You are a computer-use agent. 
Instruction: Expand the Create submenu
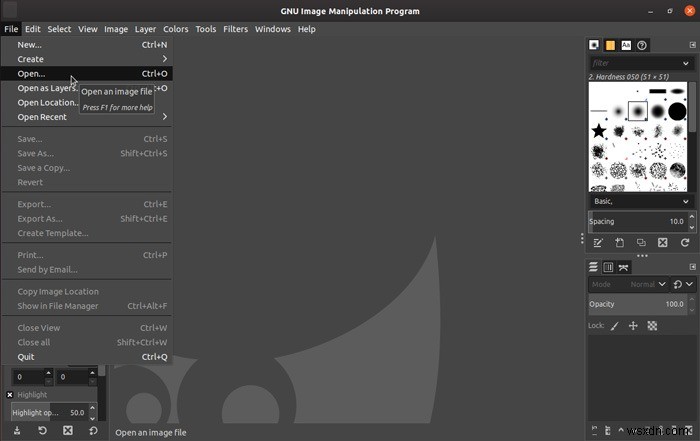[x=87, y=59]
